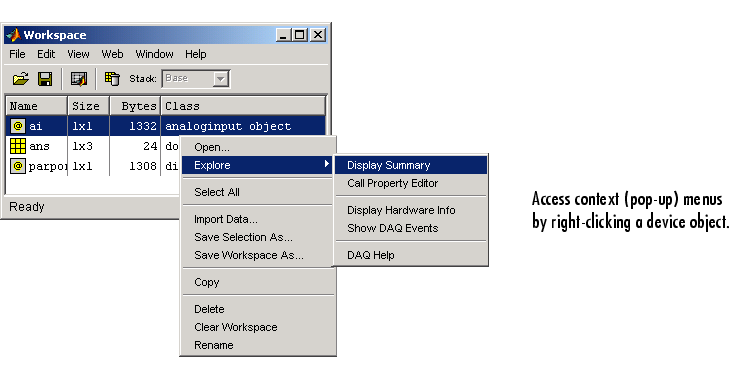Viewport: 750px width, 367px height.
Task: Click the Save Workspace floppy disk icon
Action: pos(45,78)
